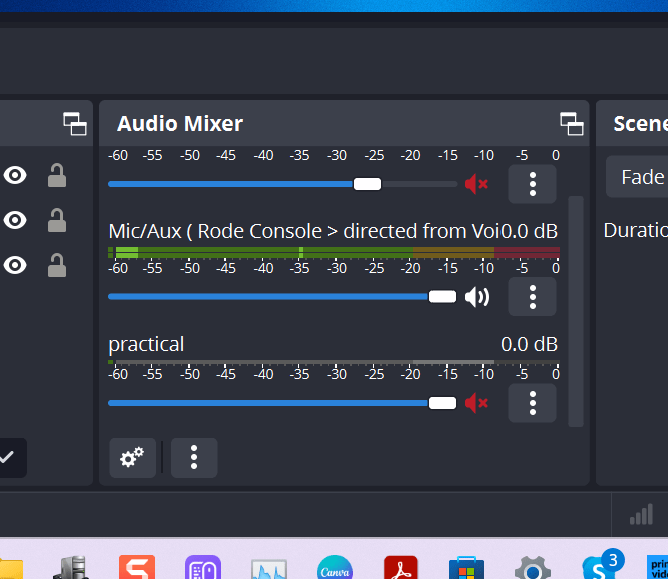This screenshot has width=668, height=579.
Task: Click the Mic/Aux Rode Console label
Action: (304, 231)
